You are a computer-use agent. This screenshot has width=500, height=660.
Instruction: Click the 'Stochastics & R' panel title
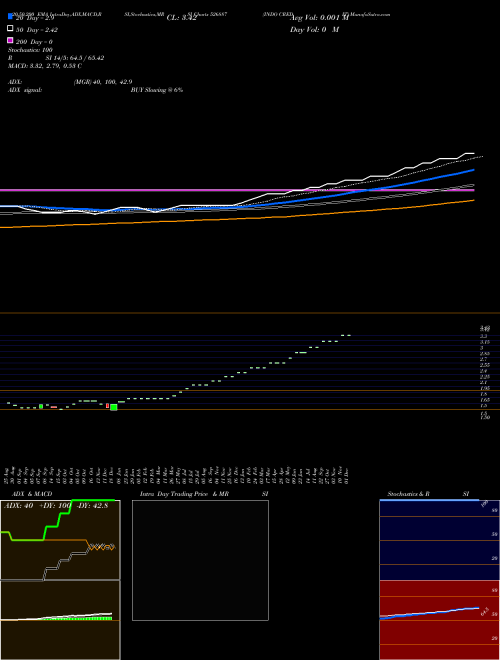click(408, 494)
